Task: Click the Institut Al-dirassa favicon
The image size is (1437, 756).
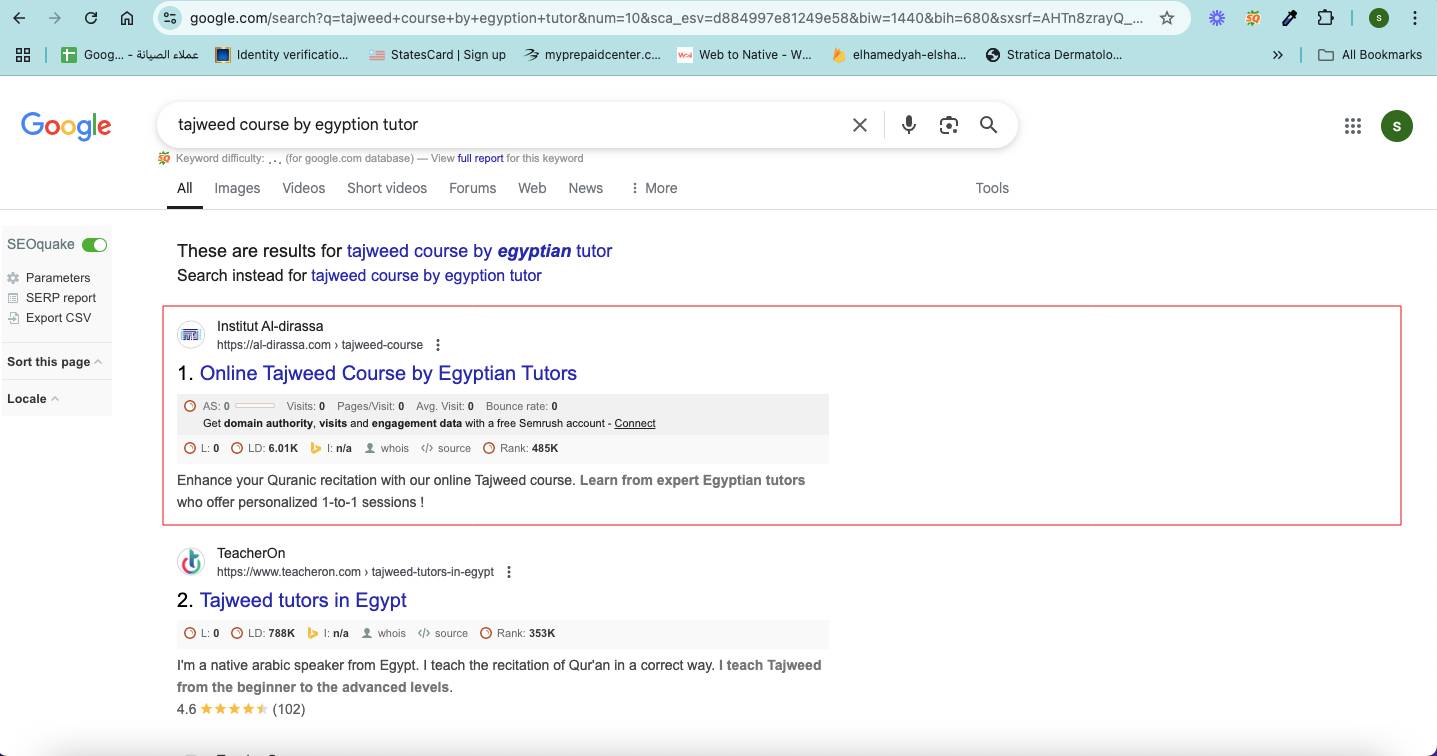Action: pyautogui.click(x=191, y=335)
